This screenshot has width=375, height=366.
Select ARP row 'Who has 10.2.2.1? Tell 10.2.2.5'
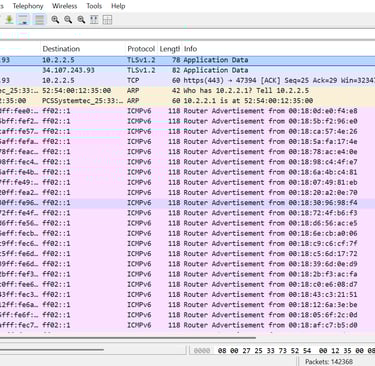[187, 91]
